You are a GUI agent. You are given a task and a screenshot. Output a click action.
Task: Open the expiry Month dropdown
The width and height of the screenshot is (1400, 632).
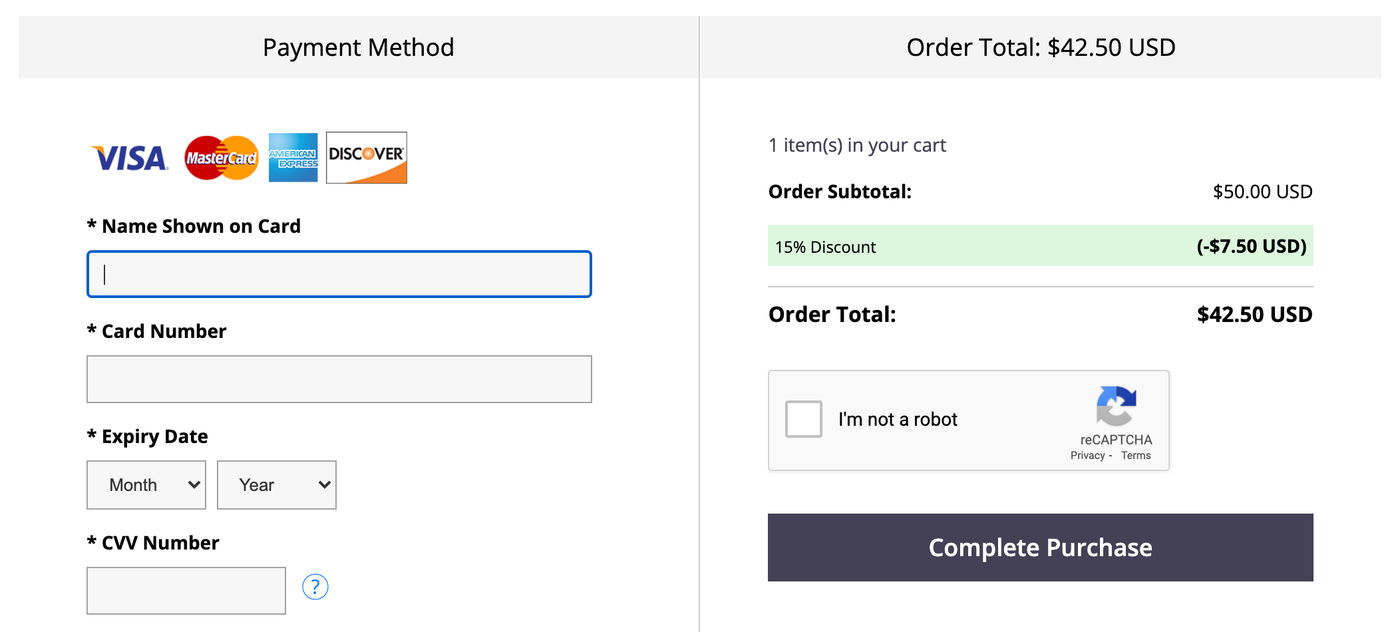click(146, 485)
